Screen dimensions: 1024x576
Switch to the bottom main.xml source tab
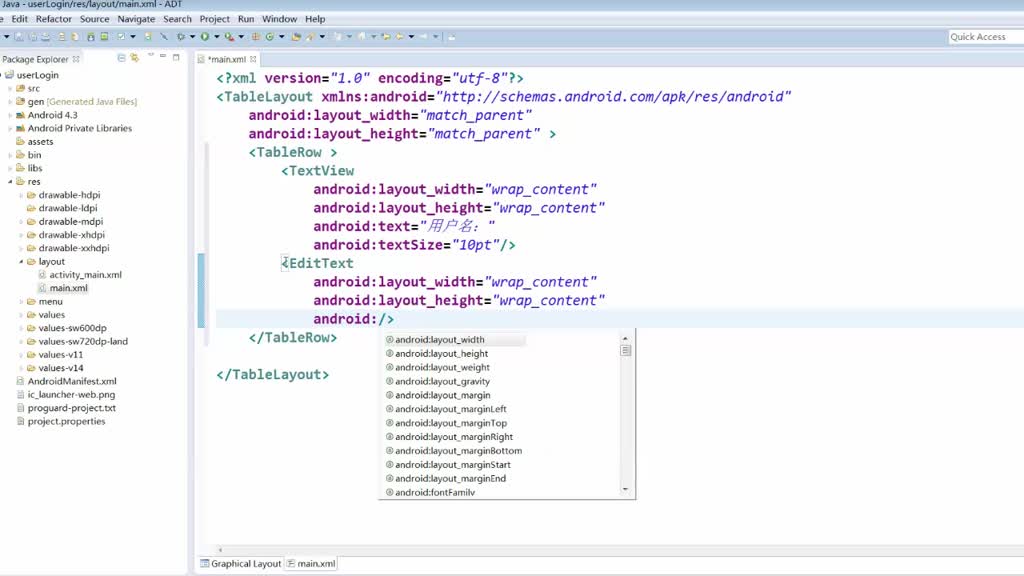(x=312, y=564)
